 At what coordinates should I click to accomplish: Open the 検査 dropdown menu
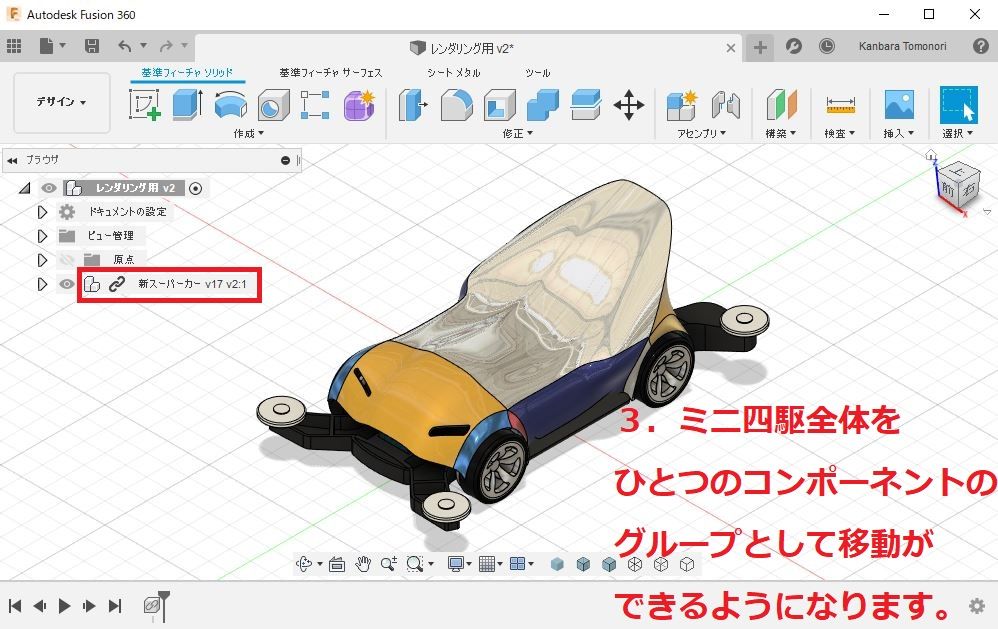[840, 133]
